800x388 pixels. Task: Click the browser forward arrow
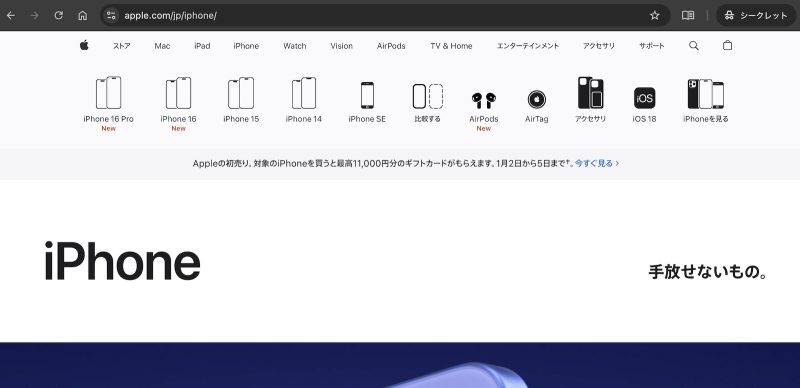point(35,15)
